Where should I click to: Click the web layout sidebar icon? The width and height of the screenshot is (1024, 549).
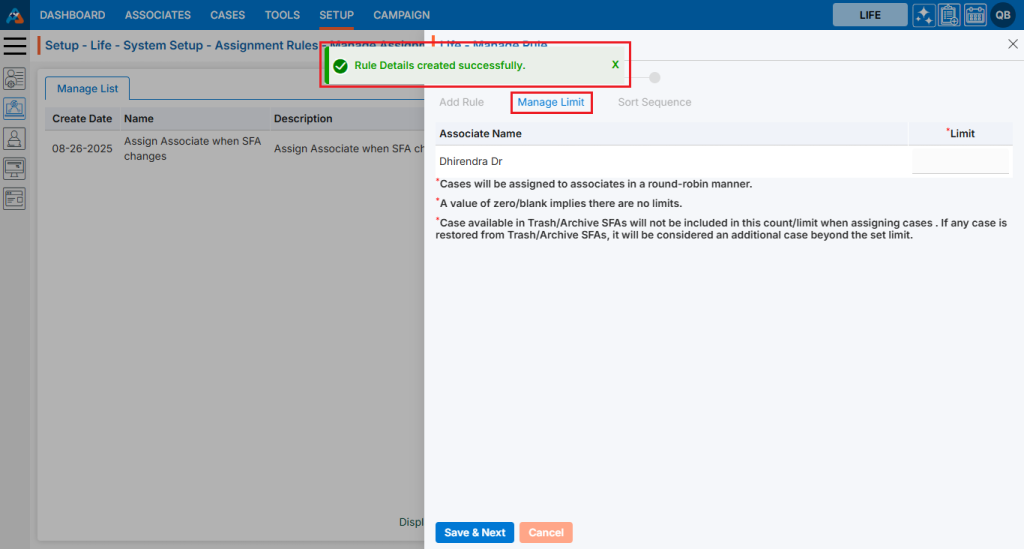click(15, 198)
